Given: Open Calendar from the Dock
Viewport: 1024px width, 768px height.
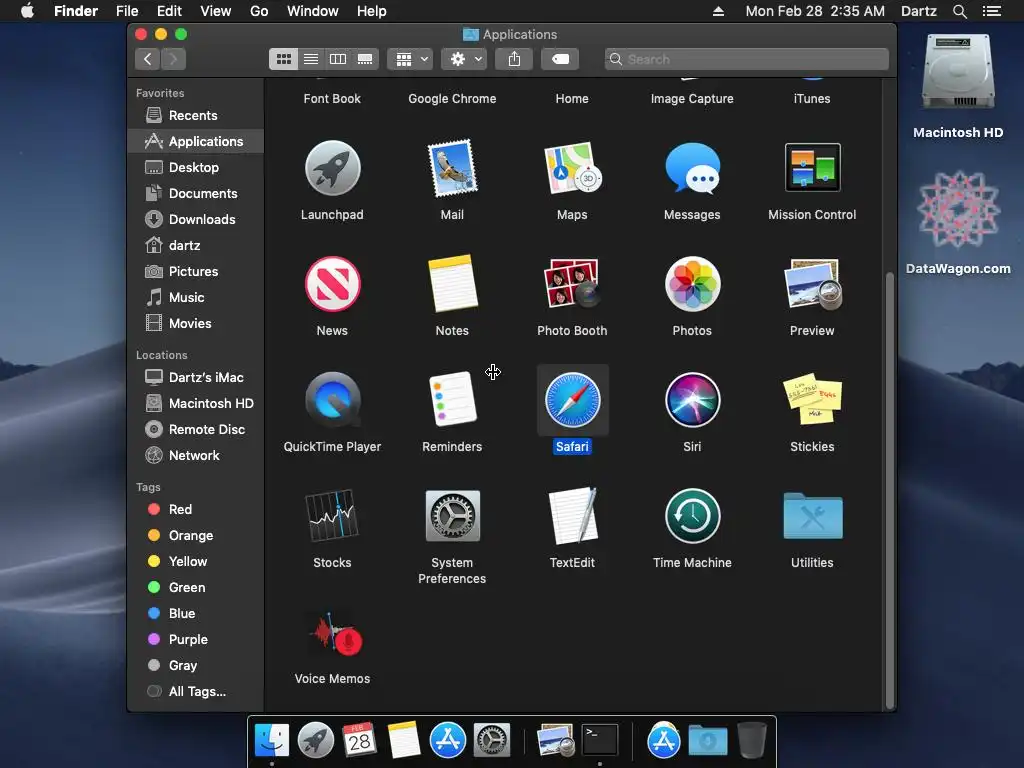Looking at the screenshot, I should point(360,741).
